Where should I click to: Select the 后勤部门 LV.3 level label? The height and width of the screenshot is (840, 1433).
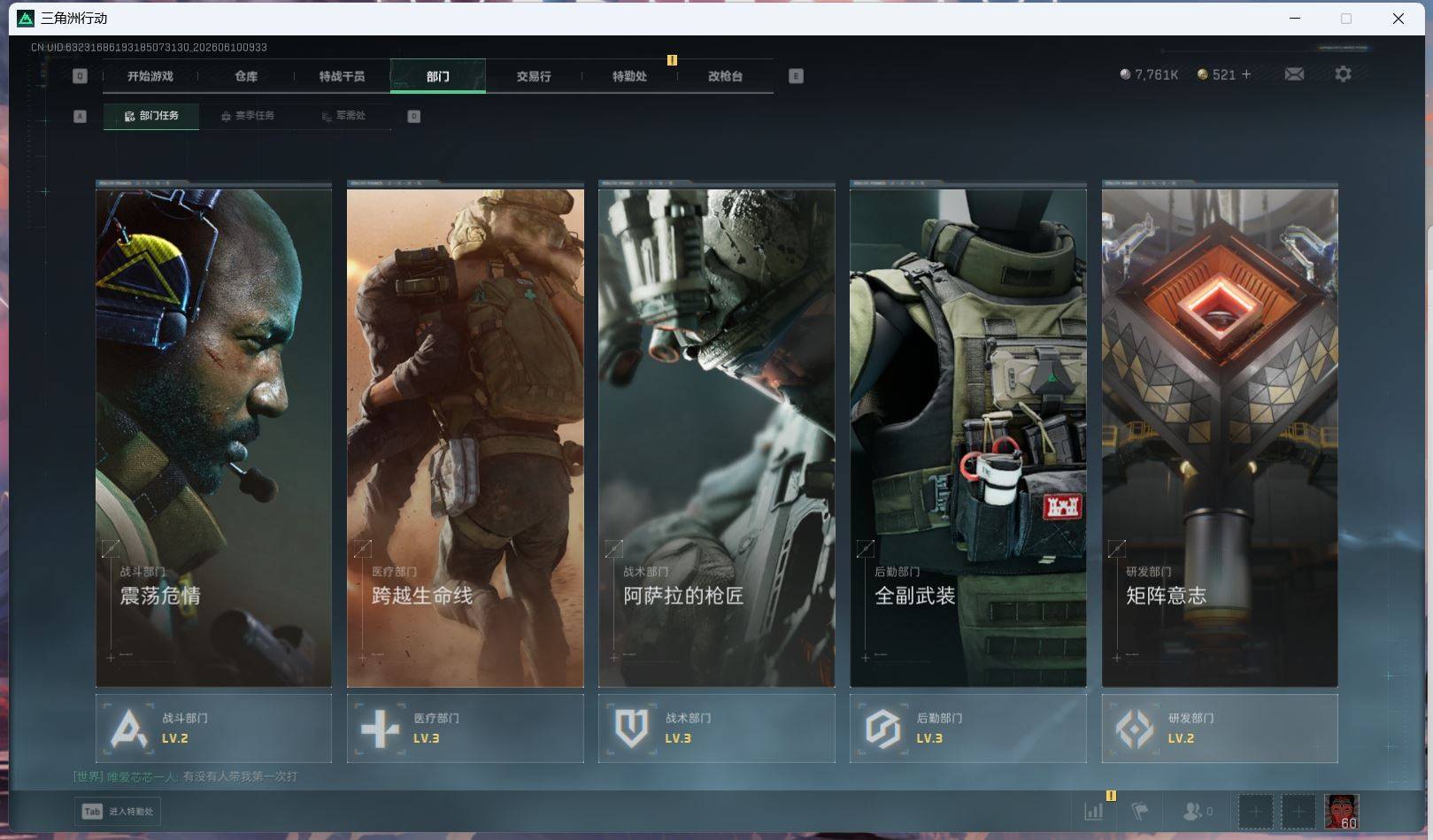(x=929, y=738)
